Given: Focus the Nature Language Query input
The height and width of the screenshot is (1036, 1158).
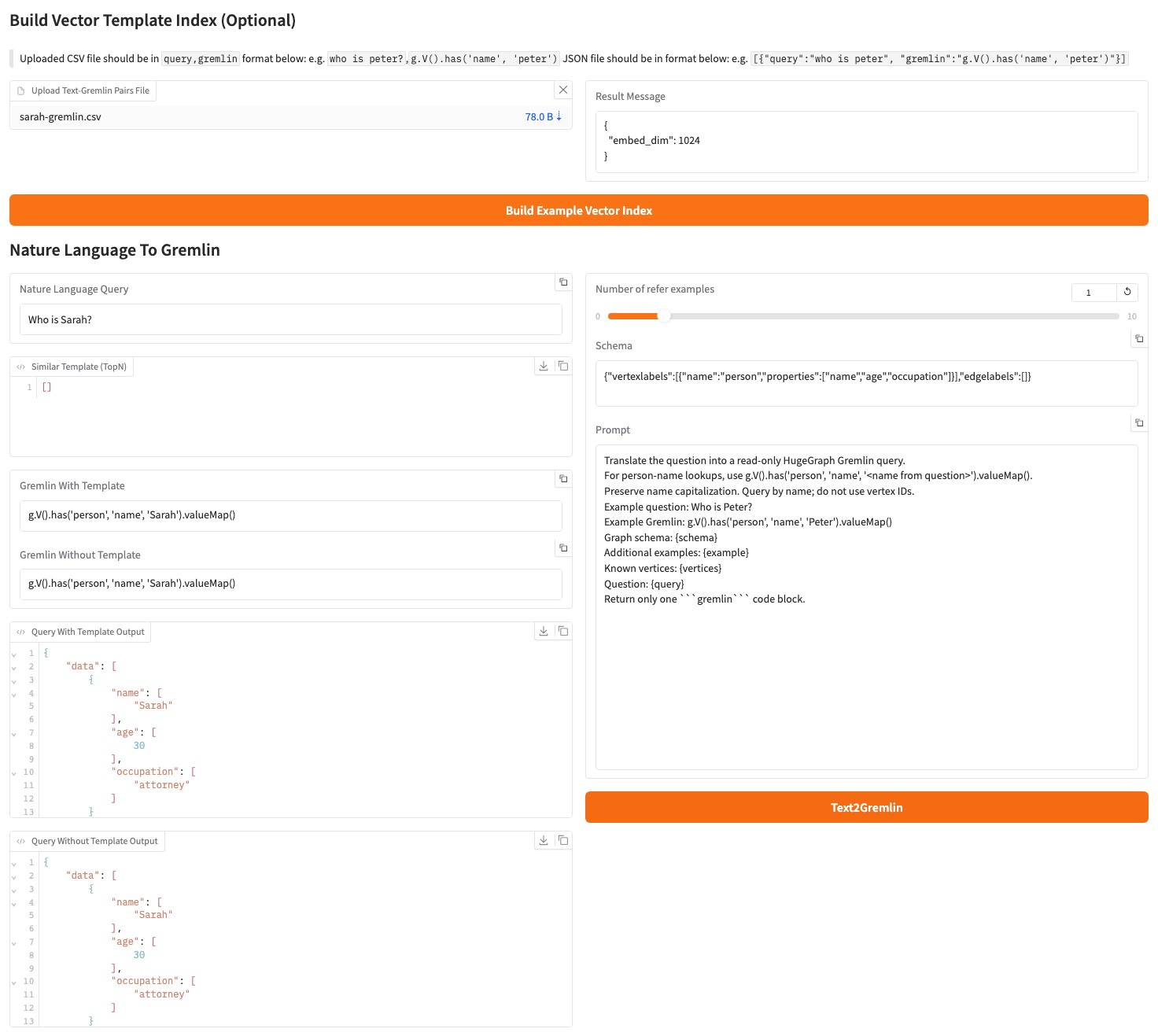Looking at the screenshot, I should tap(291, 319).
